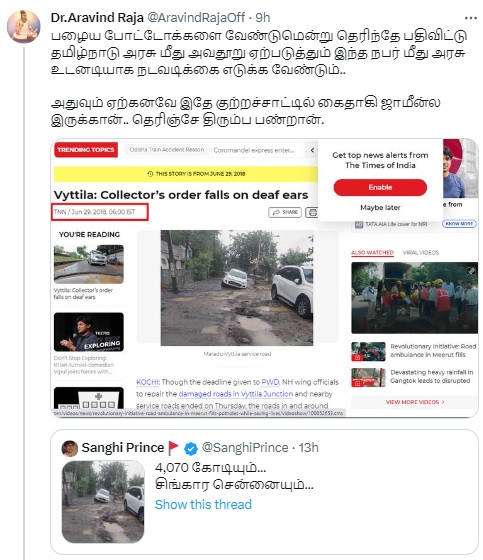Click the Share icon button under the headline
The height and width of the screenshot is (560, 483).
(285, 212)
